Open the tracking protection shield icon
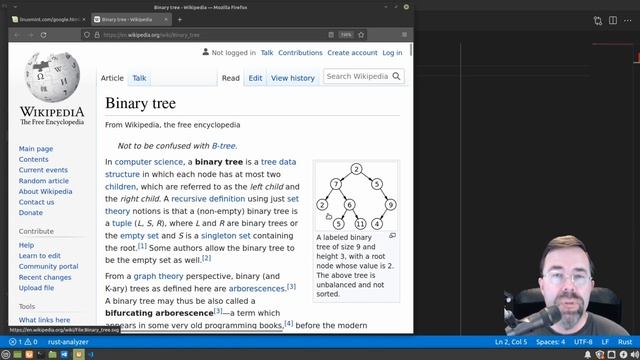Screen dimensions: 640x360 [87, 35]
